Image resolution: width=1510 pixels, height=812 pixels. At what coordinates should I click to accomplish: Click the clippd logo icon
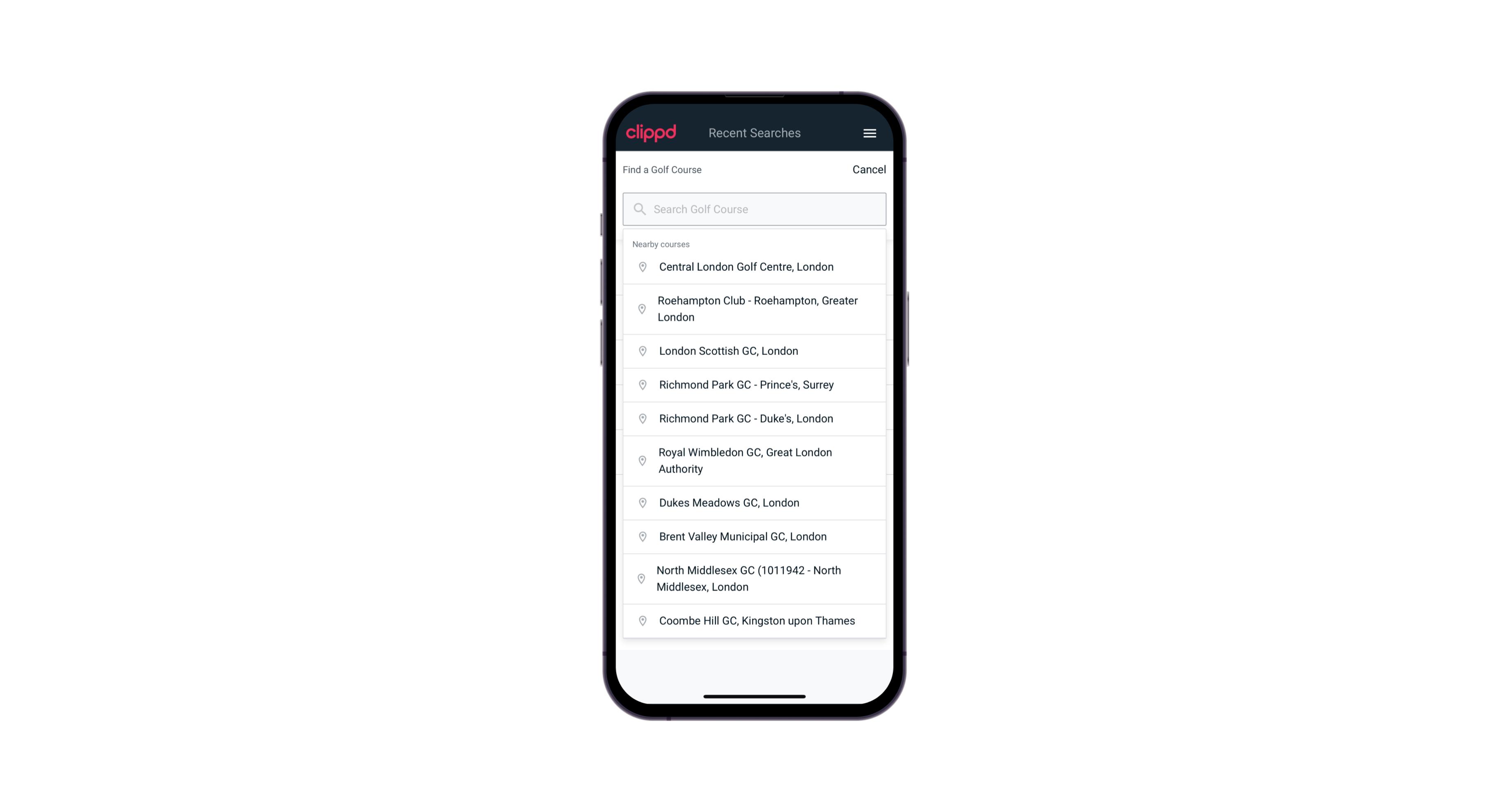pyautogui.click(x=652, y=132)
